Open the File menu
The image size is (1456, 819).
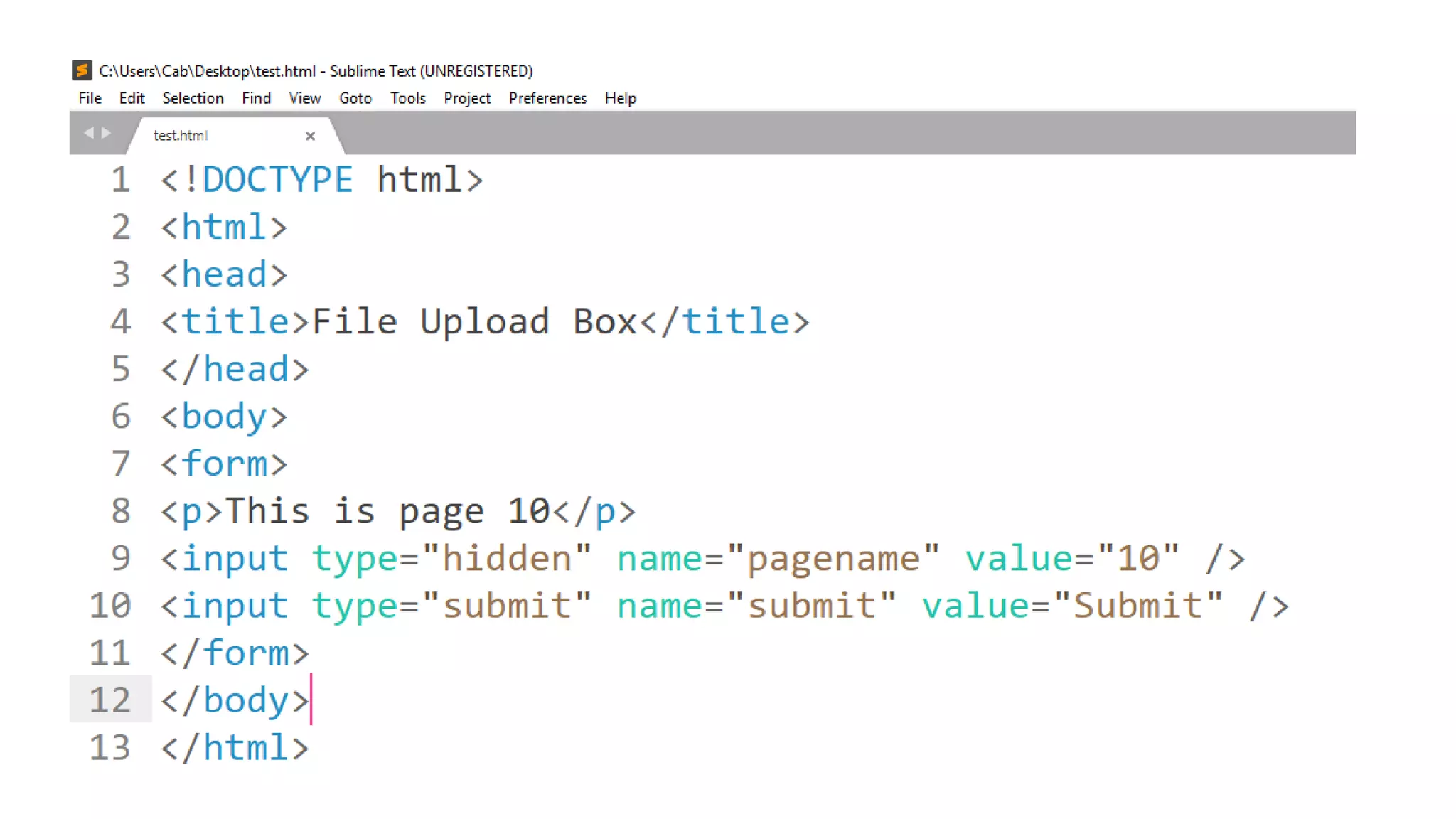click(90, 98)
